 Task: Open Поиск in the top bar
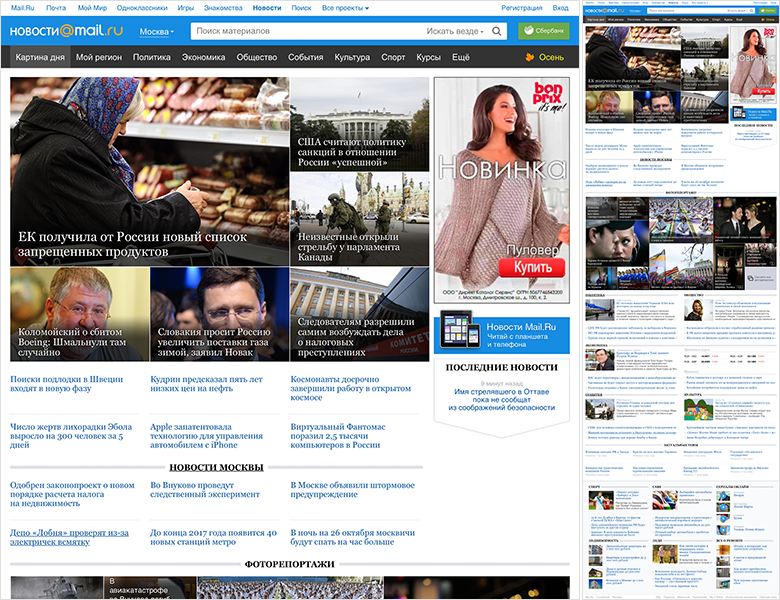(301, 8)
